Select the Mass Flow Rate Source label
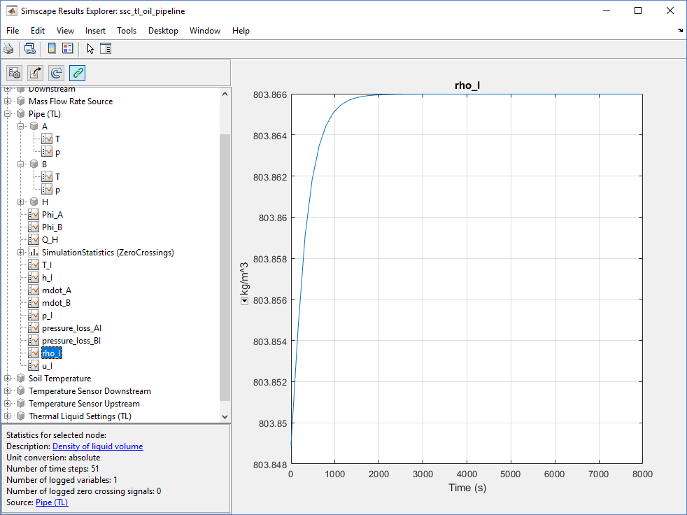The width and height of the screenshot is (687, 515). click(x=71, y=101)
